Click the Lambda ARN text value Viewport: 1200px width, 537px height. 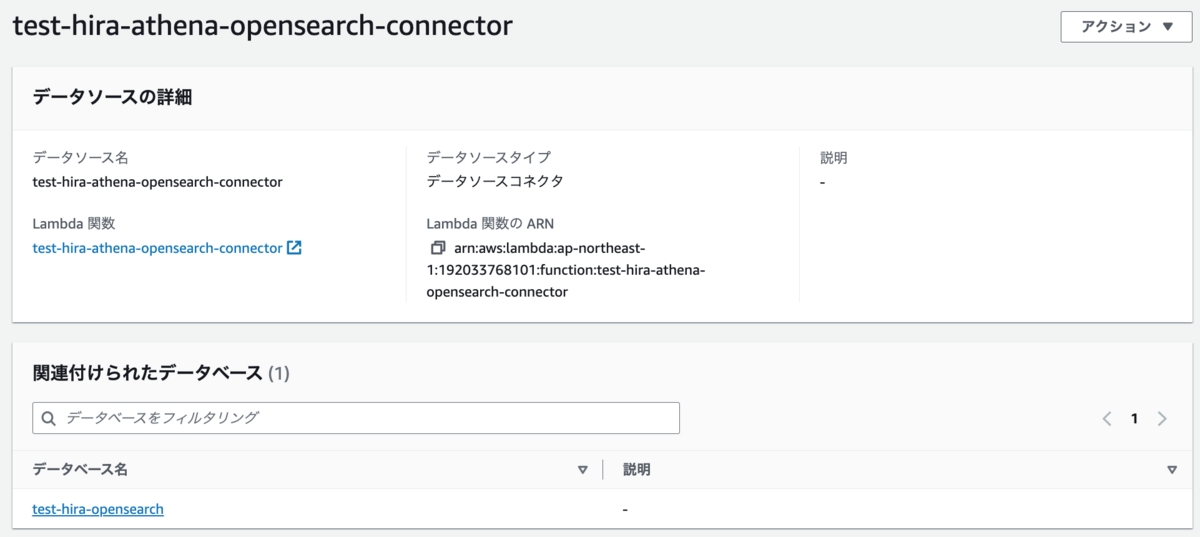tap(565, 270)
